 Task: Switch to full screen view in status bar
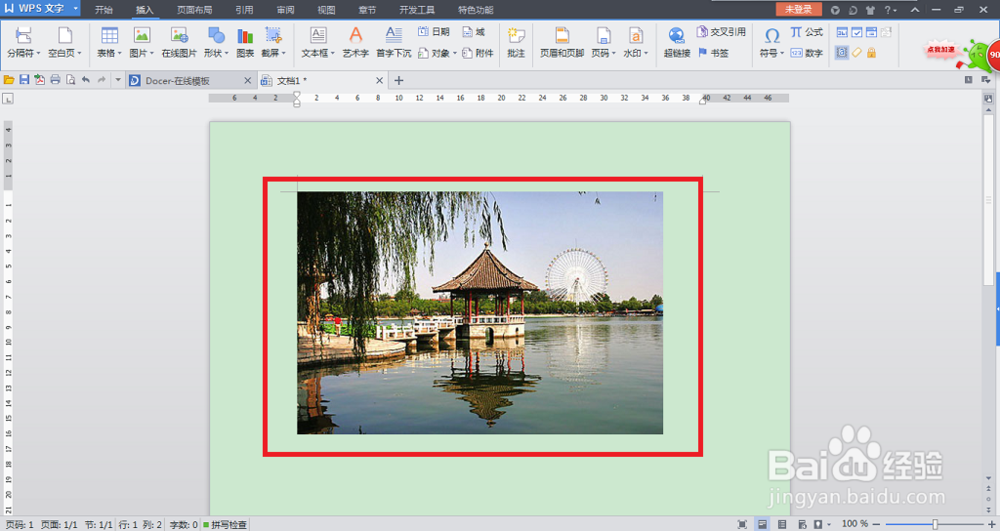click(742, 524)
